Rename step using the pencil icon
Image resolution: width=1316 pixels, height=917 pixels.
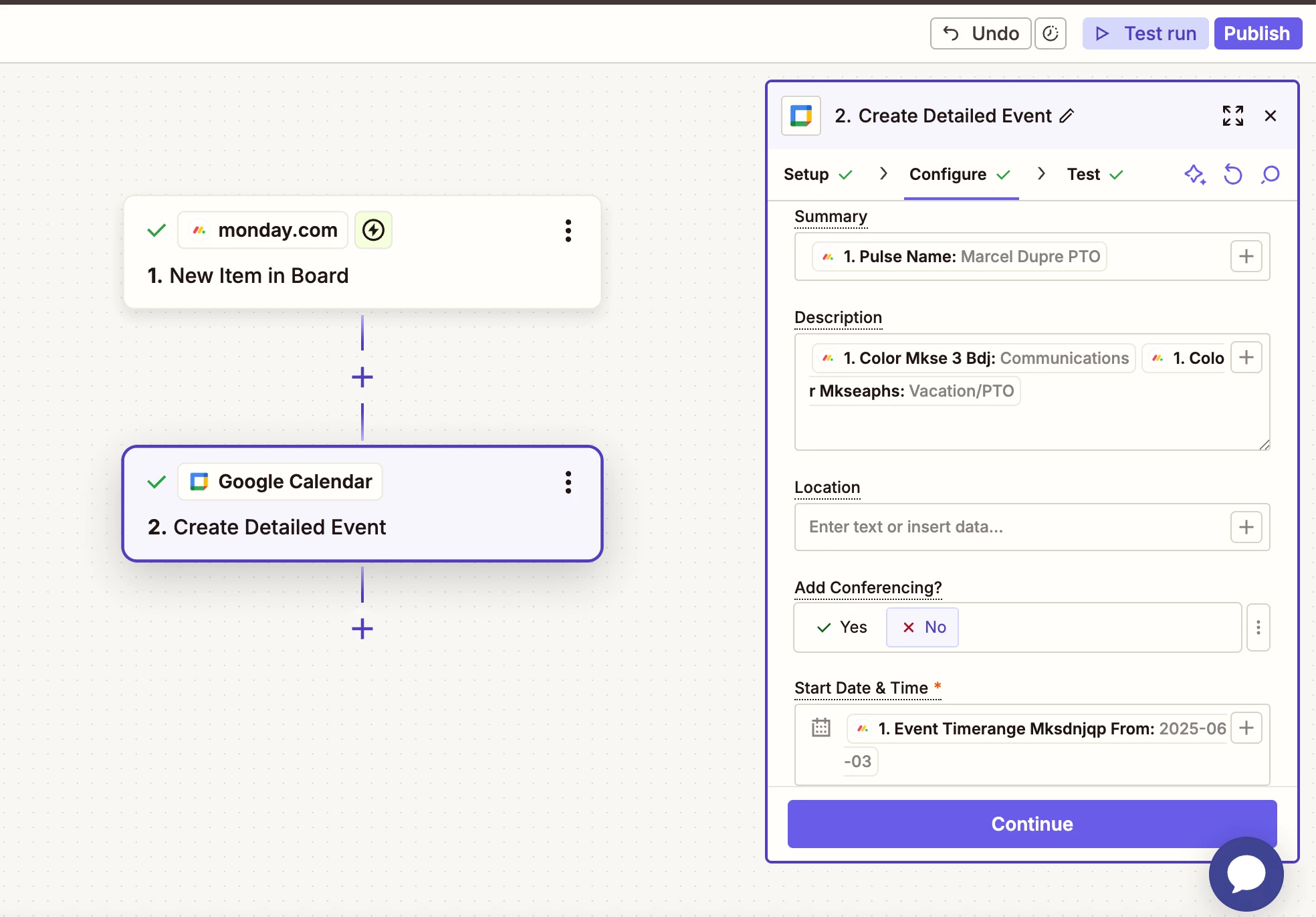1067,116
